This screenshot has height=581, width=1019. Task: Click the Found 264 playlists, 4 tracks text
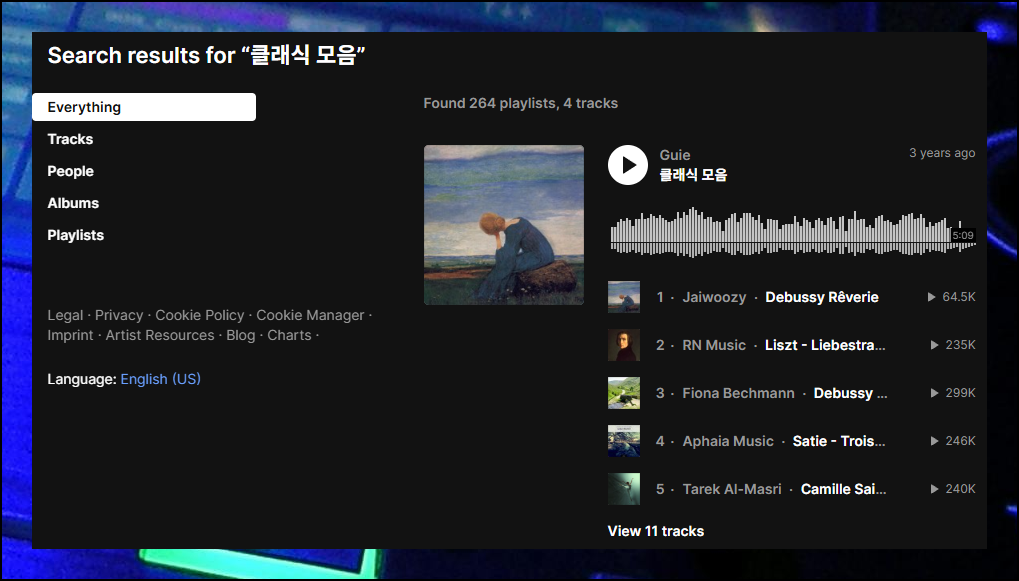[x=521, y=103]
